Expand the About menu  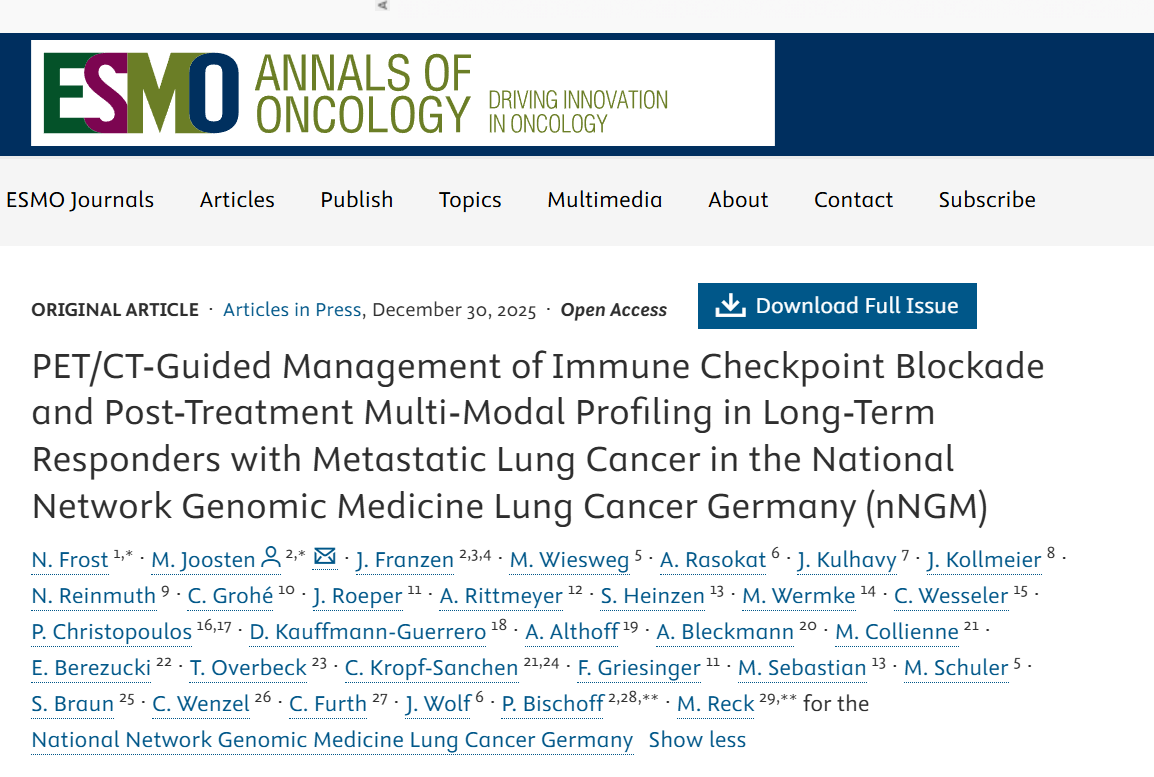click(x=738, y=200)
